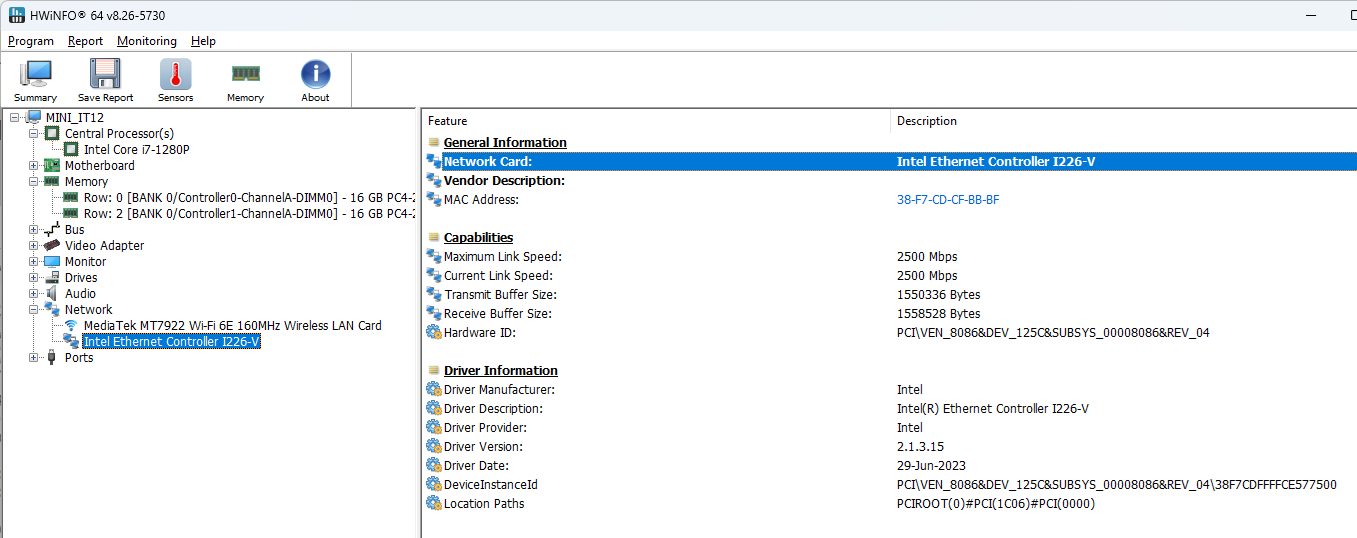Click the icon beside MAC Address
This screenshot has width=1357, height=538.
pyautogui.click(x=433, y=199)
